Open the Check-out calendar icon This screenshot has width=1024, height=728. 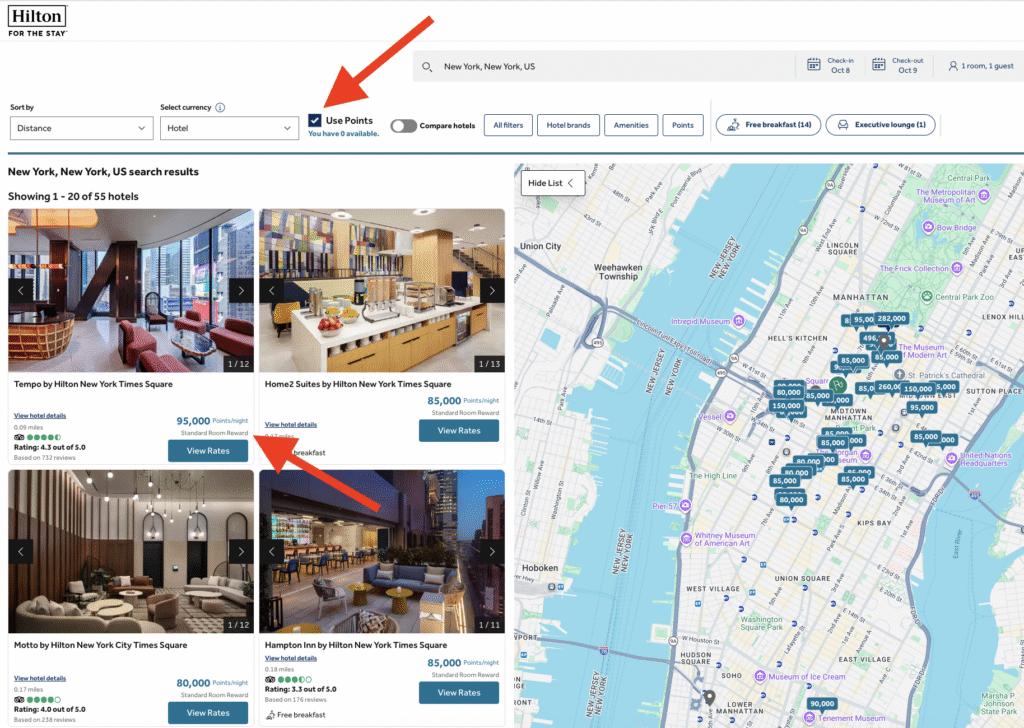point(879,66)
